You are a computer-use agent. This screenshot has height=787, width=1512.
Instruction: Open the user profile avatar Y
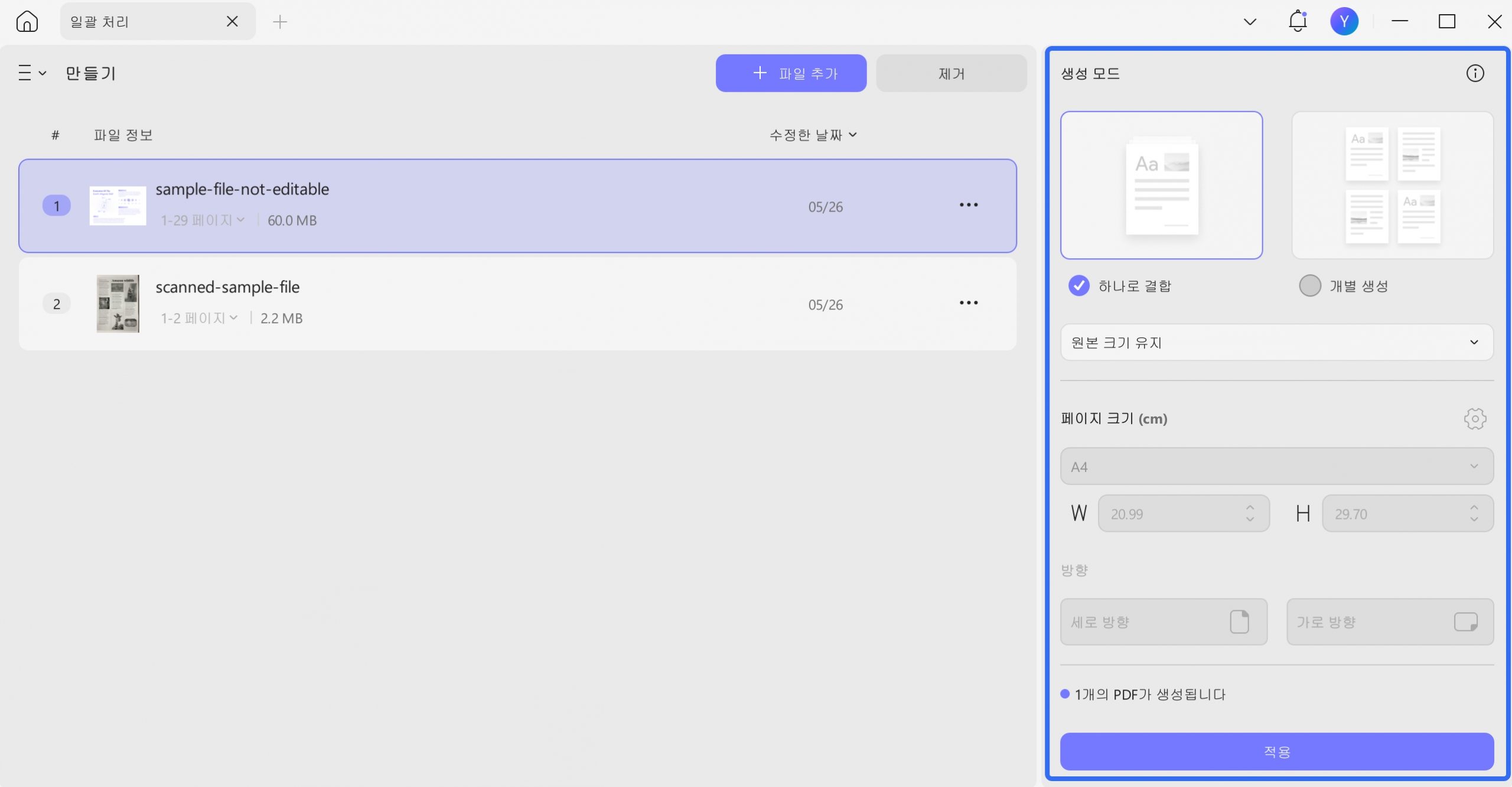(x=1344, y=22)
